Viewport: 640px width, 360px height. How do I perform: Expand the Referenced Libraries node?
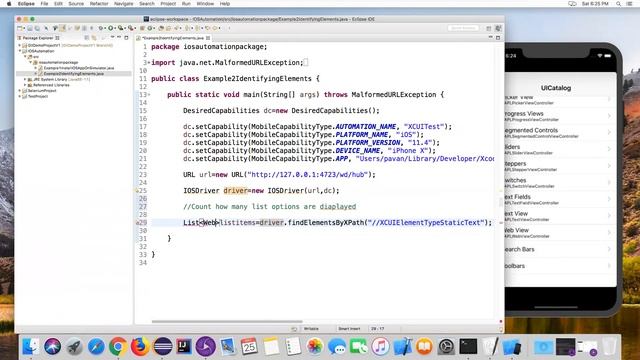pyautogui.click(x=25, y=85)
